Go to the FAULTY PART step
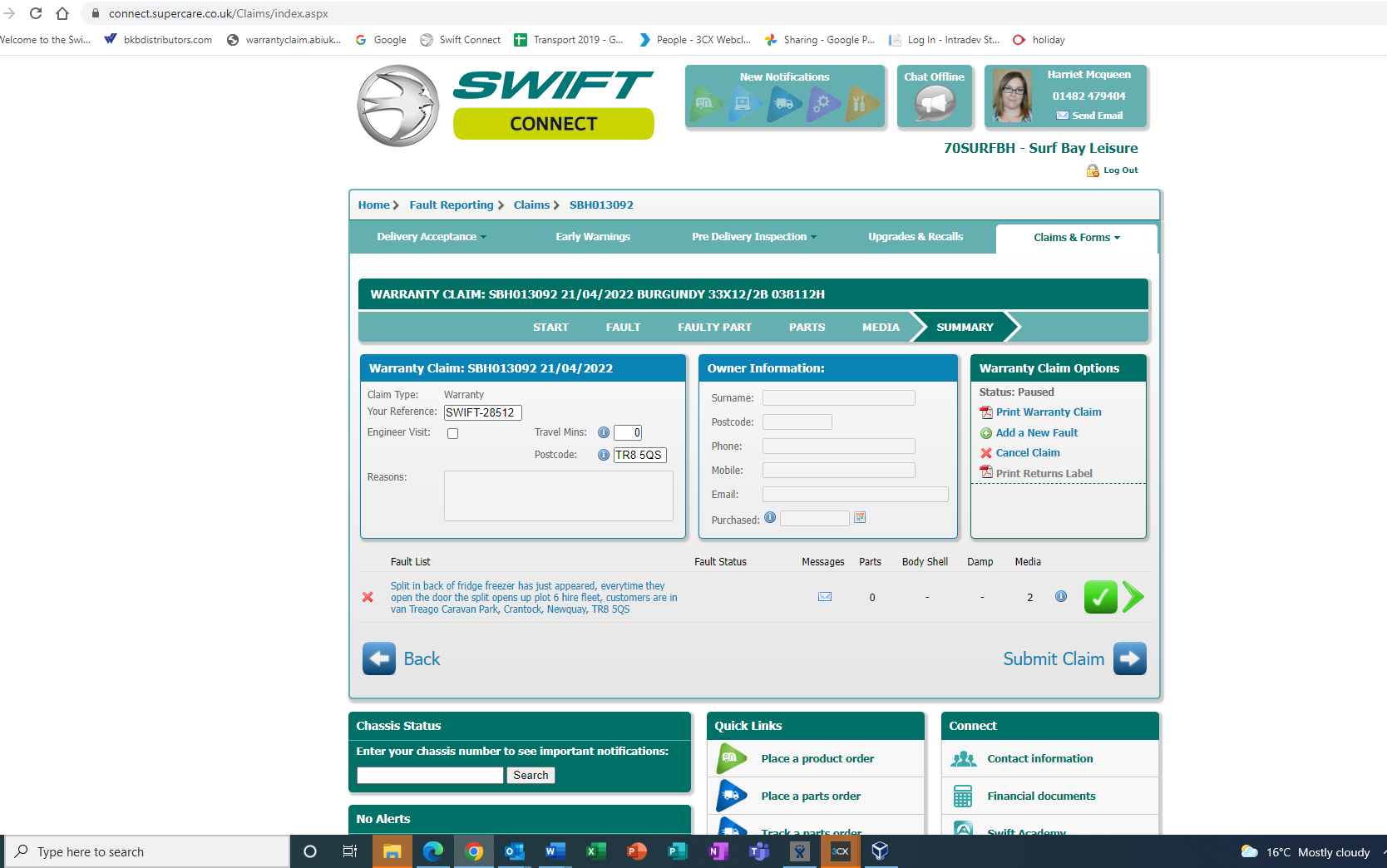This screenshot has height=868, width=1387. [x=714, y=328]
